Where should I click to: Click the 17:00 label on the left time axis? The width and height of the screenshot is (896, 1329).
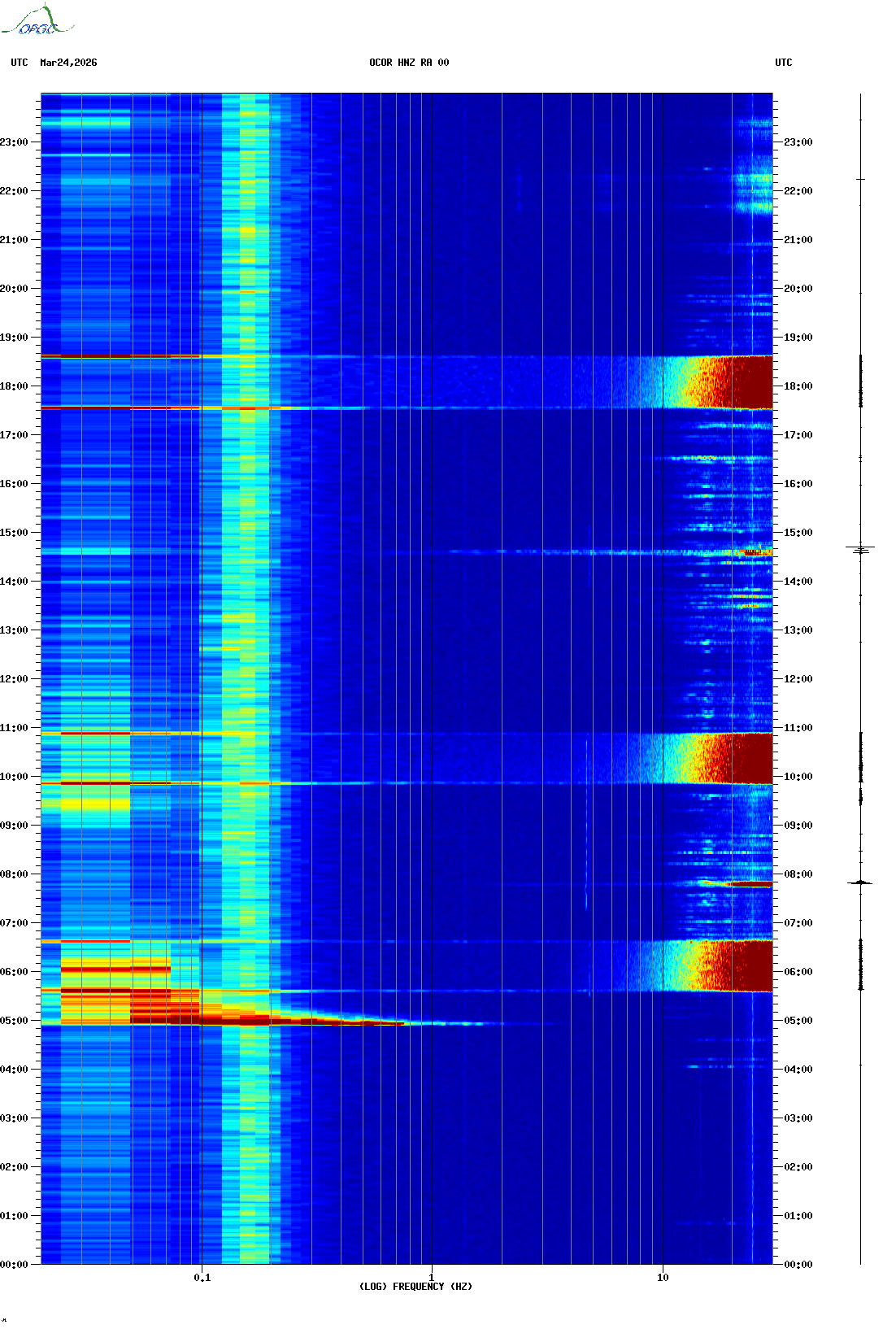click(14, 435)
